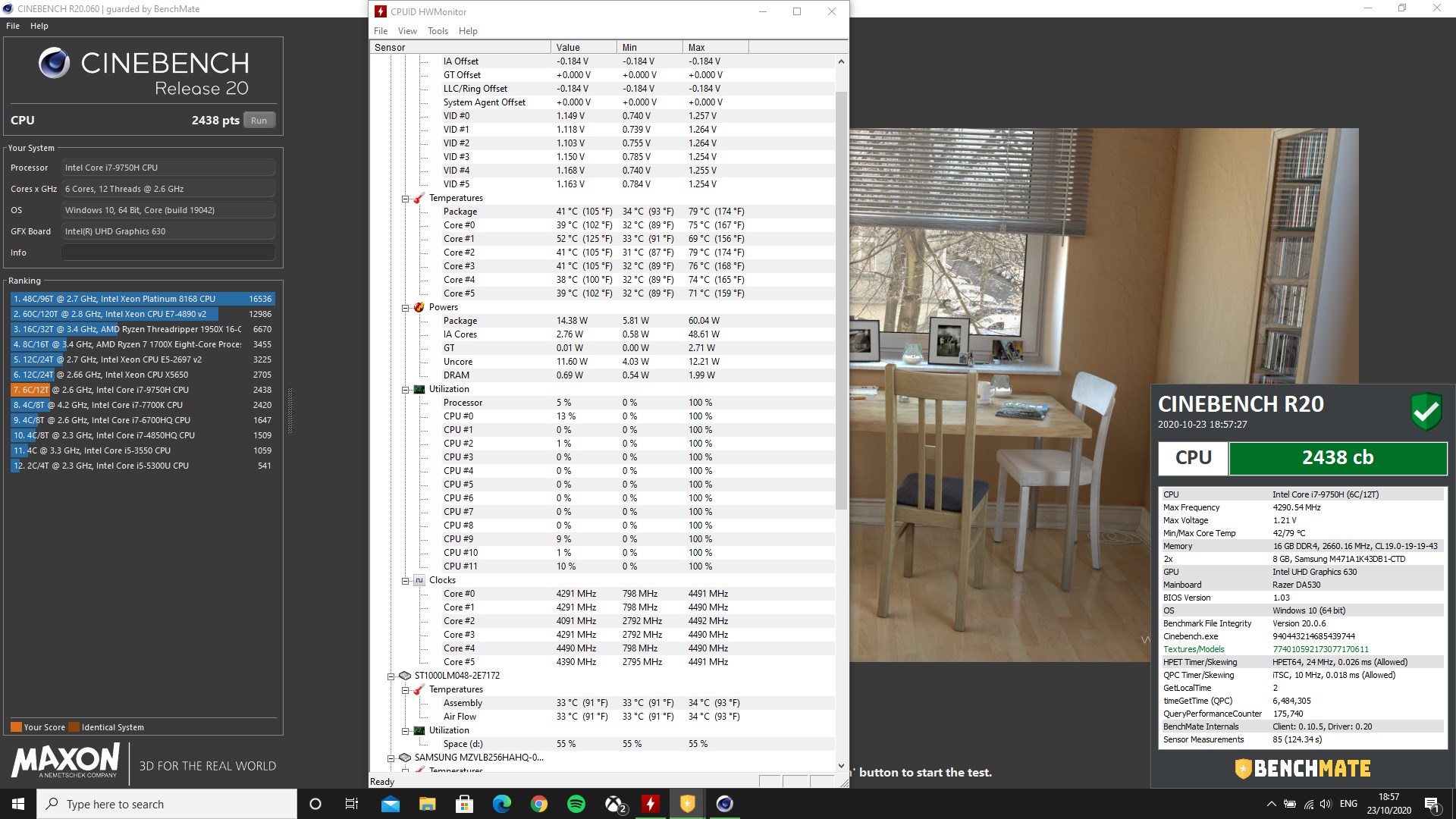1456x819 pixels.
Task: Select the IA Cores power row
Action: coord(602,334)
